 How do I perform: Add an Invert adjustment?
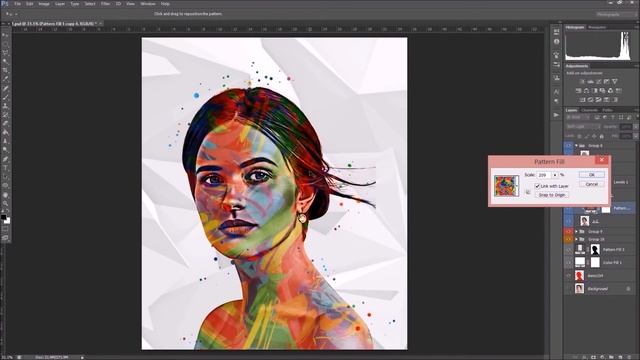(x=582, y=100)
